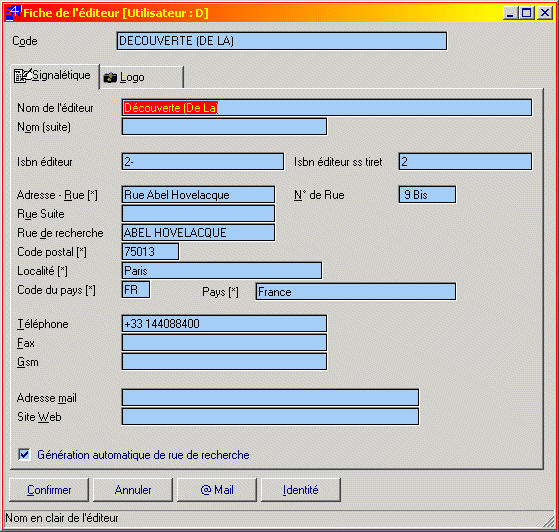This screenshot has width=559, height=532.
Task: Open the @ Mail button
Action: pos(217,490)
